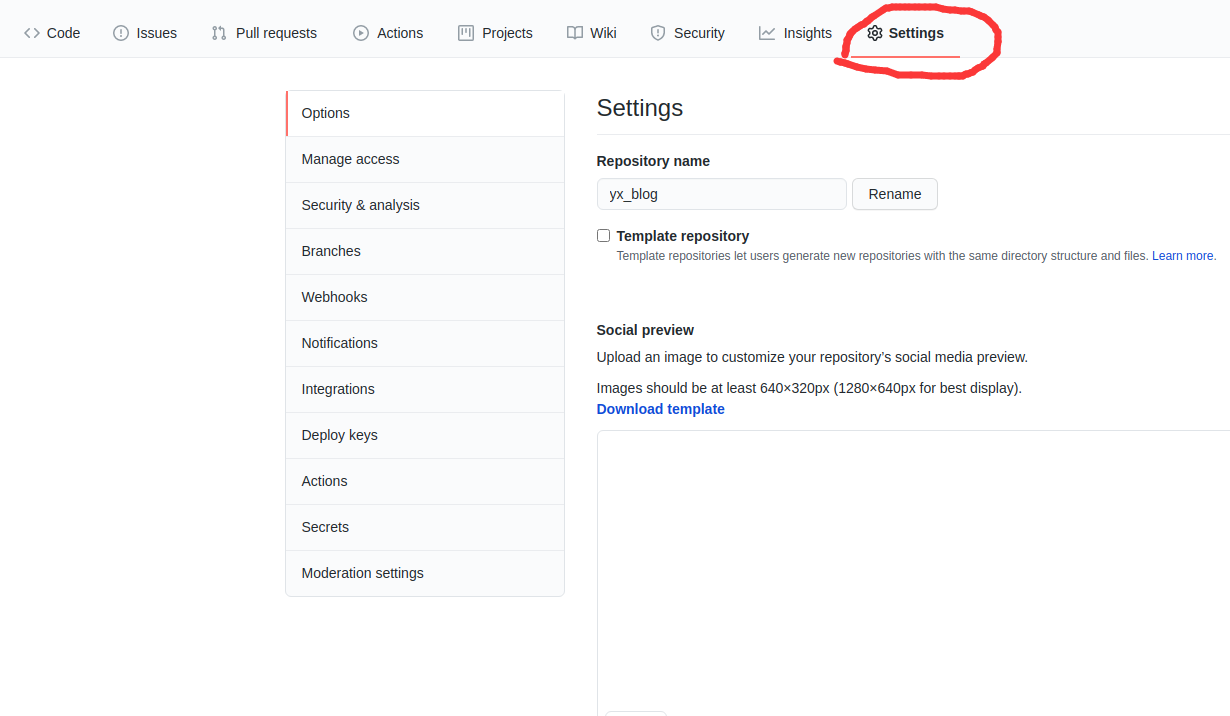Open Deploy keys settings
The height and width of the screenshot is (716, 1230).
[x=339, y=435]
